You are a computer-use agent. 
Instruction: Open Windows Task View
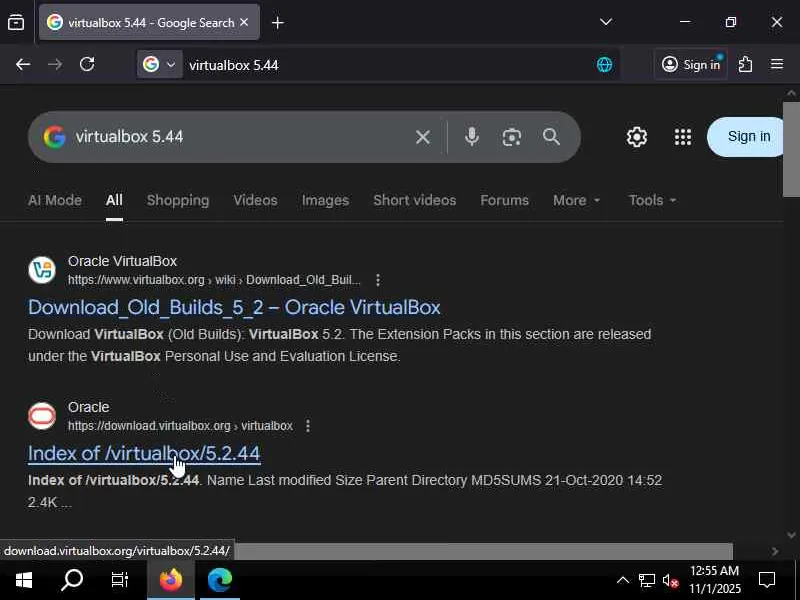tap(120, 580)
